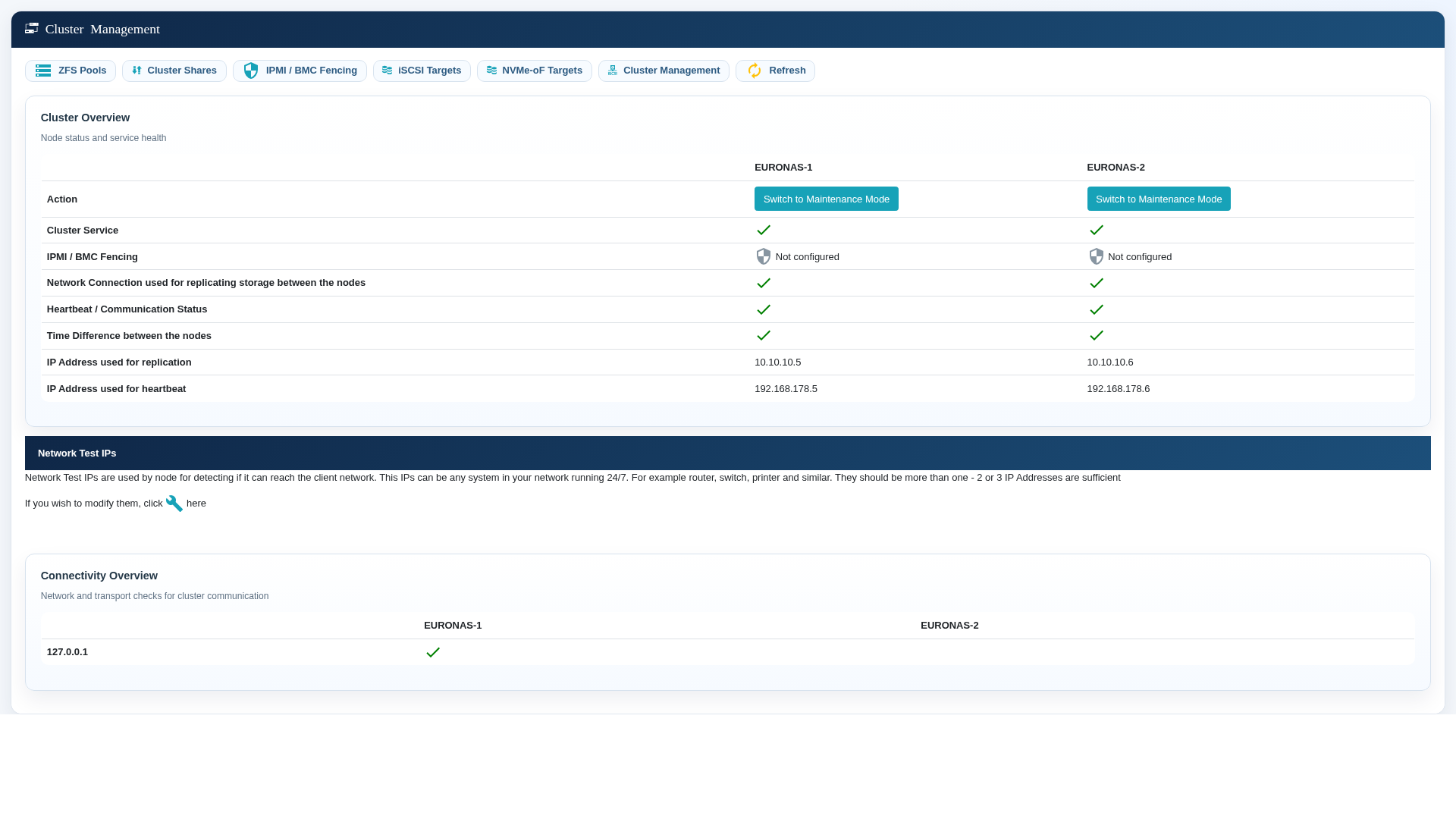Switch EURONAS-2 to Maintenance Mode
The image size is (1456, 819).
(1159, 199)
